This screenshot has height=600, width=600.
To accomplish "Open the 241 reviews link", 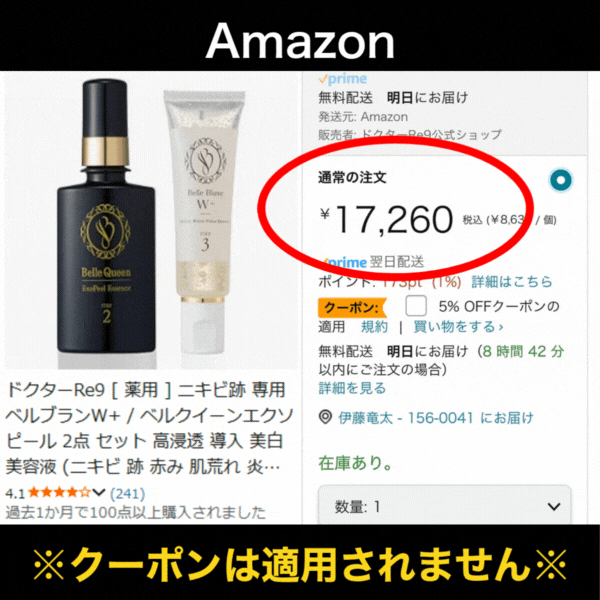I will pyautogui.click(x=127, y=493).
